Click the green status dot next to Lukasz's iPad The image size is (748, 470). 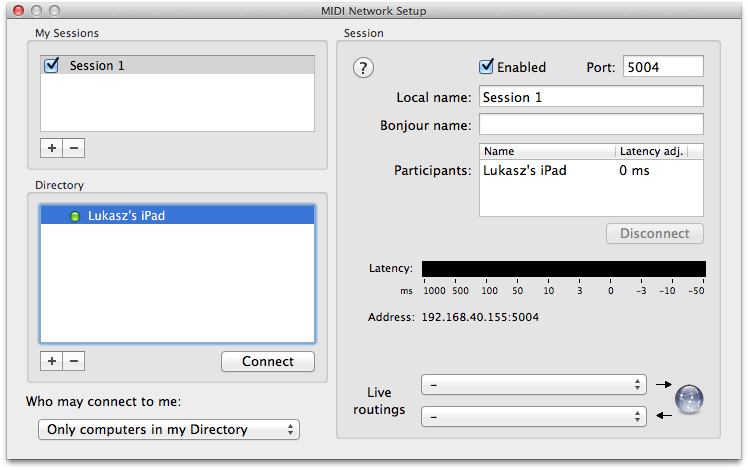coord(75,216)
